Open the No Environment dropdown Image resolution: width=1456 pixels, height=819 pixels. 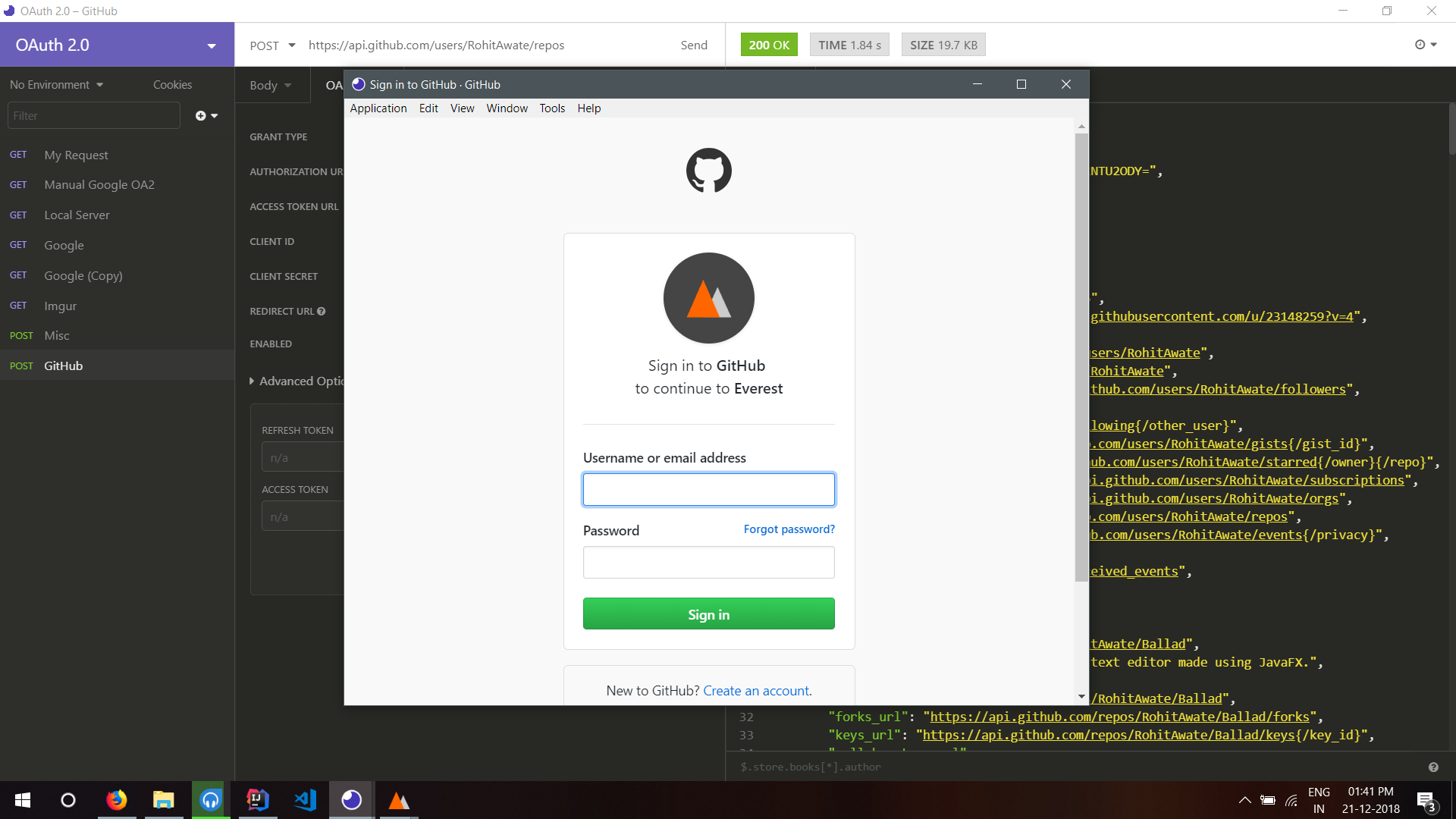coord(57,85)
